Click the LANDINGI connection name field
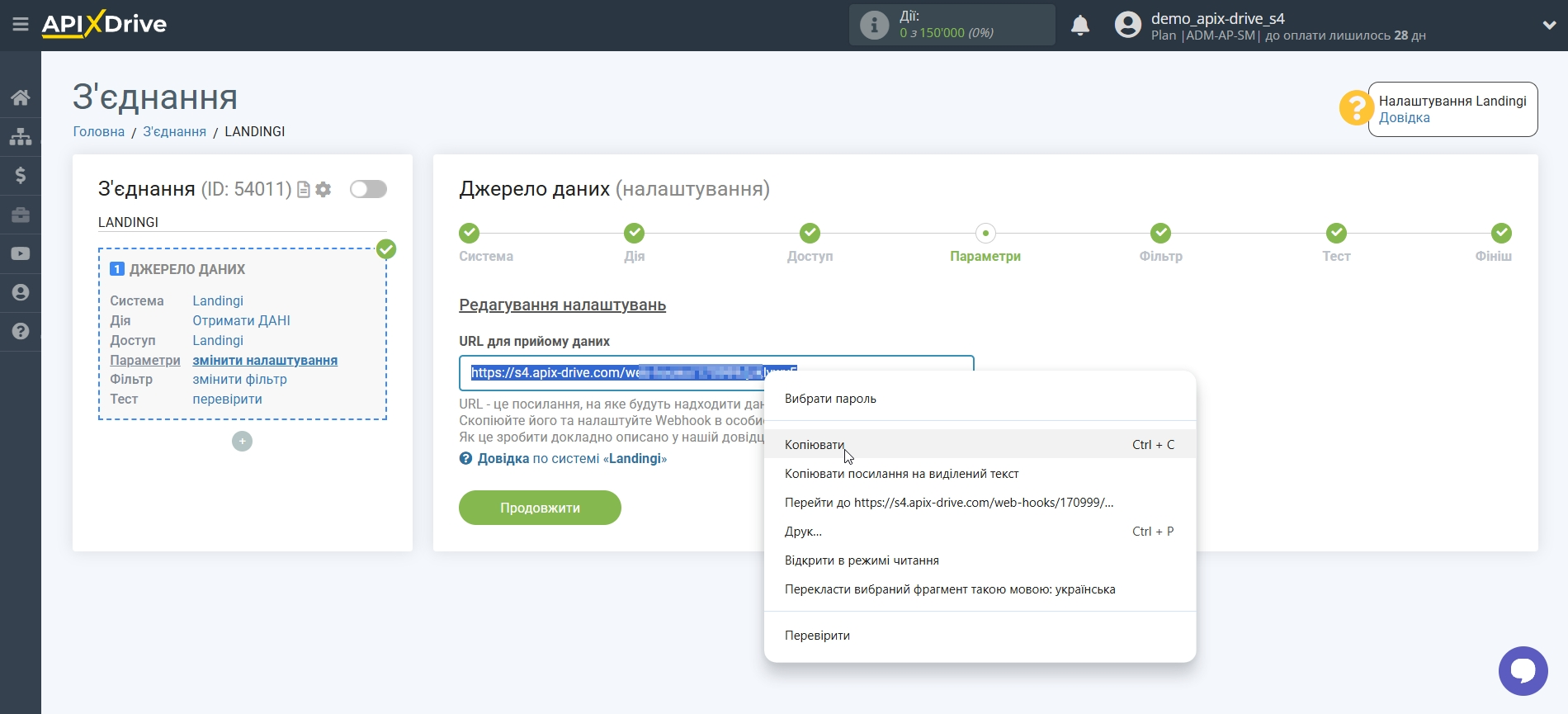The image size is (1568, 714). coord(242,222)
